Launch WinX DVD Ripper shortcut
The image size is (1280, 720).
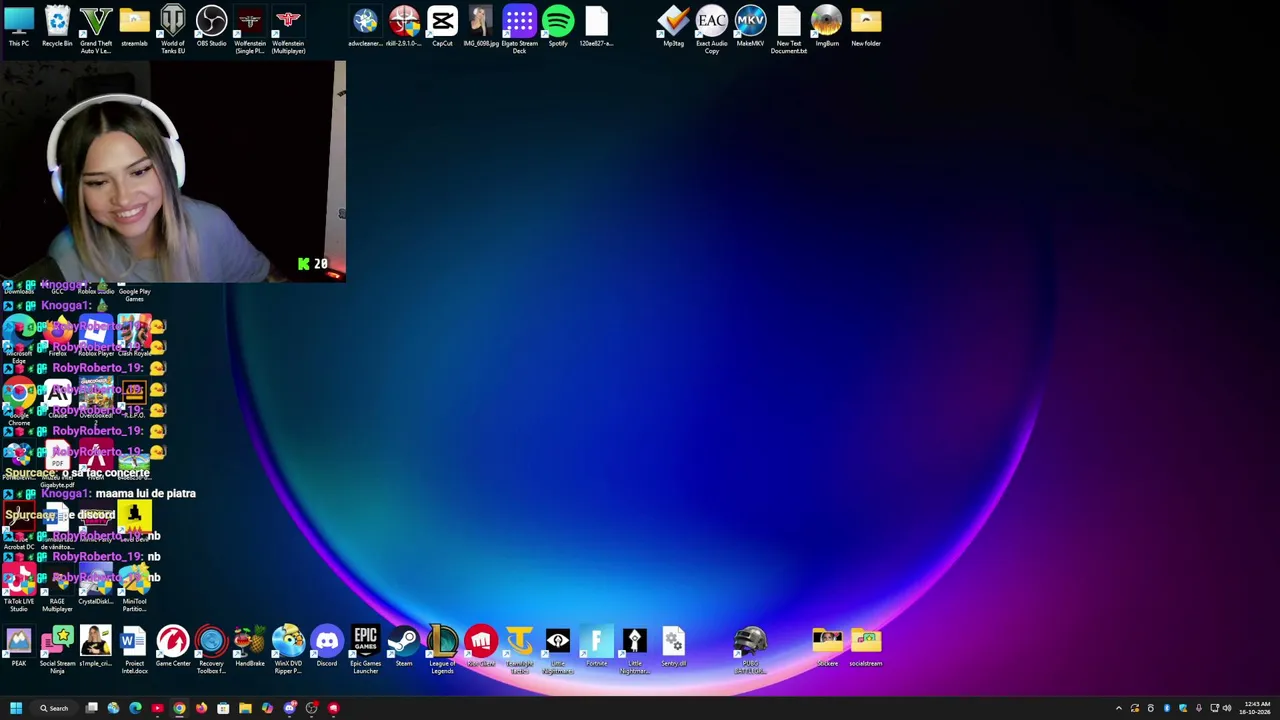click(x=288, y=649)
